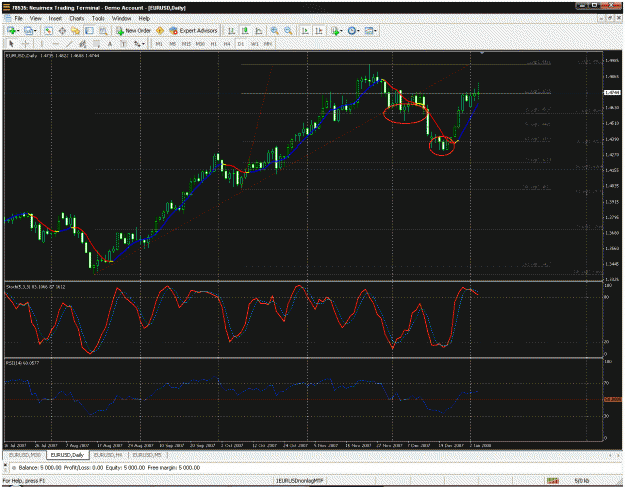Zoom in on the chart
Screen dimensions: 625x487
coord(274,31)
